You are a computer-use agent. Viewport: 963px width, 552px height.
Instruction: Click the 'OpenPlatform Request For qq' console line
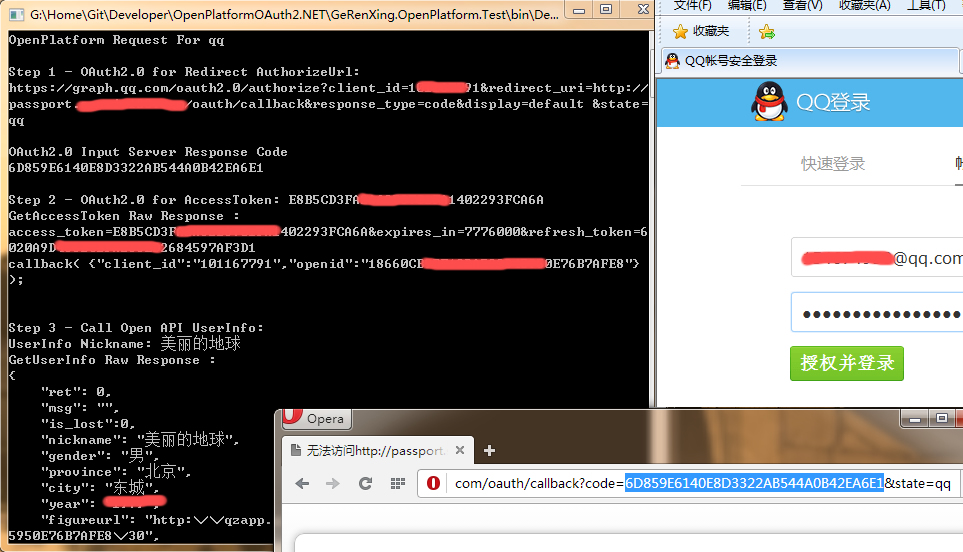pyautogui.click(x=116, y=40)
